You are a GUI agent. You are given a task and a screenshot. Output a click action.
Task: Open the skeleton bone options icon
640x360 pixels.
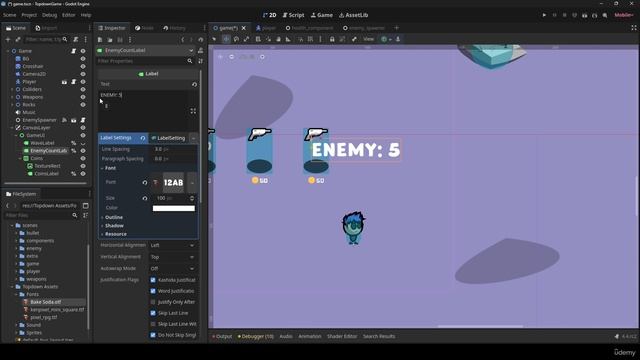(x=354, y=39)
